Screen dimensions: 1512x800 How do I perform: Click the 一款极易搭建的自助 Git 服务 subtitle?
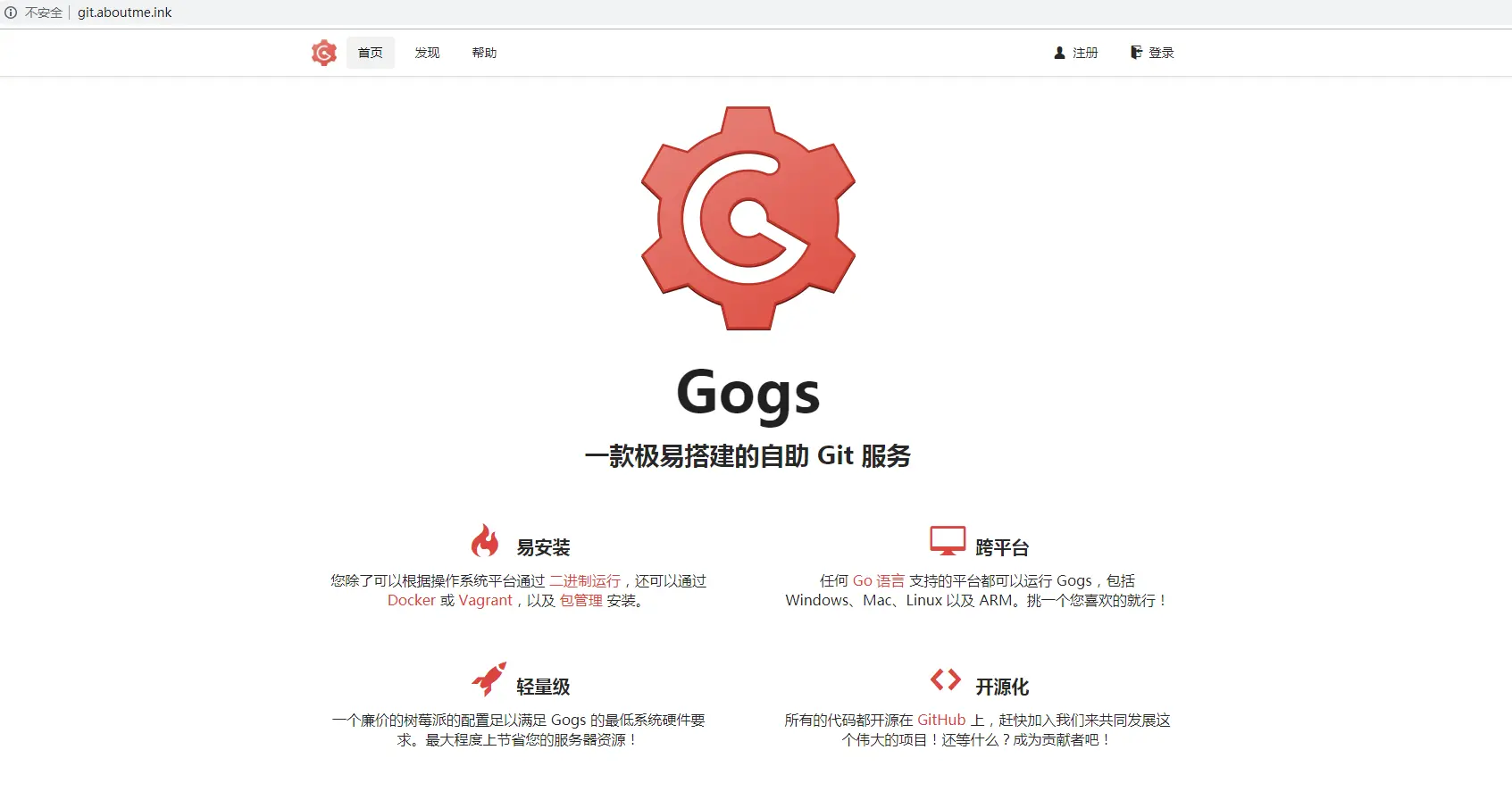tap(748, 456)
